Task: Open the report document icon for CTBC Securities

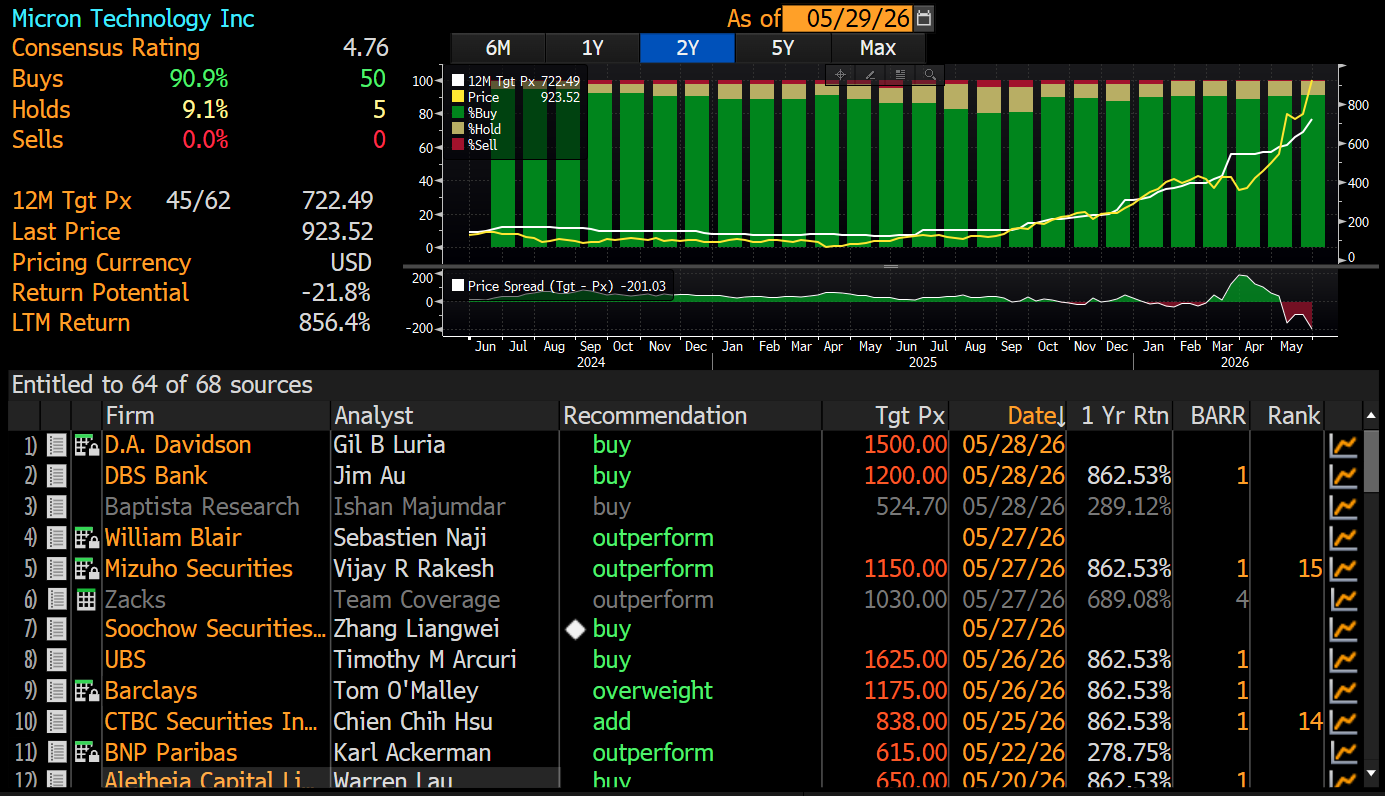Action: [57, 722]
